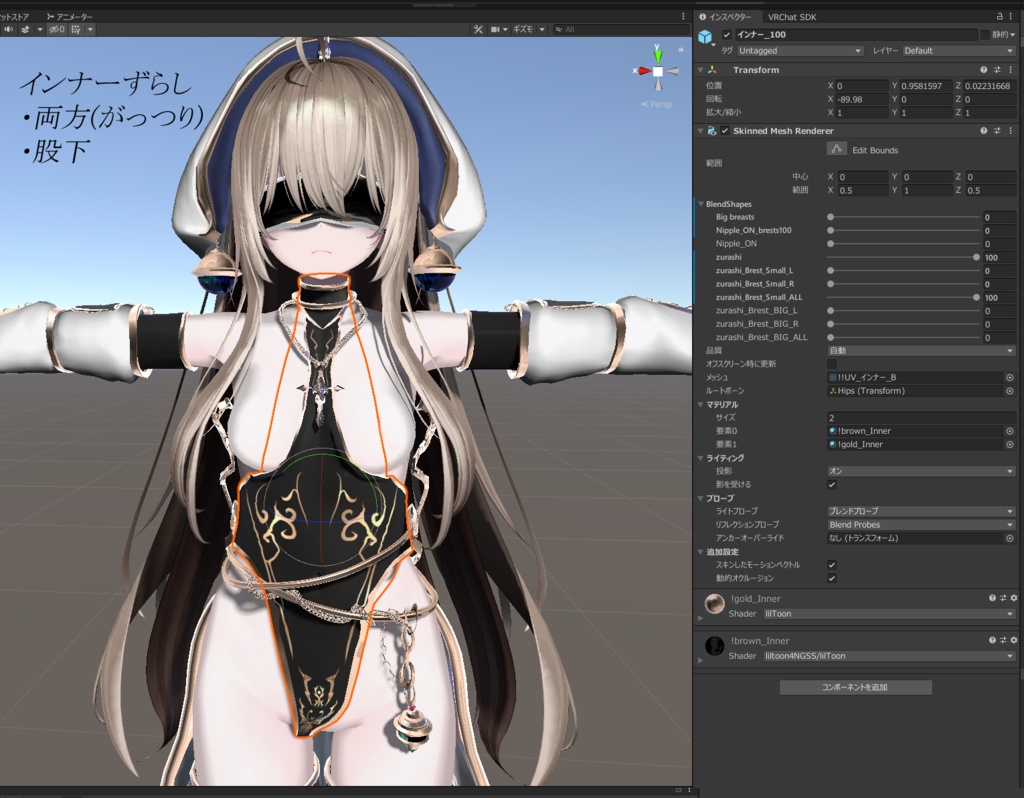This screenshot has height=798, width=1024.
Task: Toggle the スキンしたモーションベクトル checkbox
Action: pyautogui.click(x=831, y=565)
